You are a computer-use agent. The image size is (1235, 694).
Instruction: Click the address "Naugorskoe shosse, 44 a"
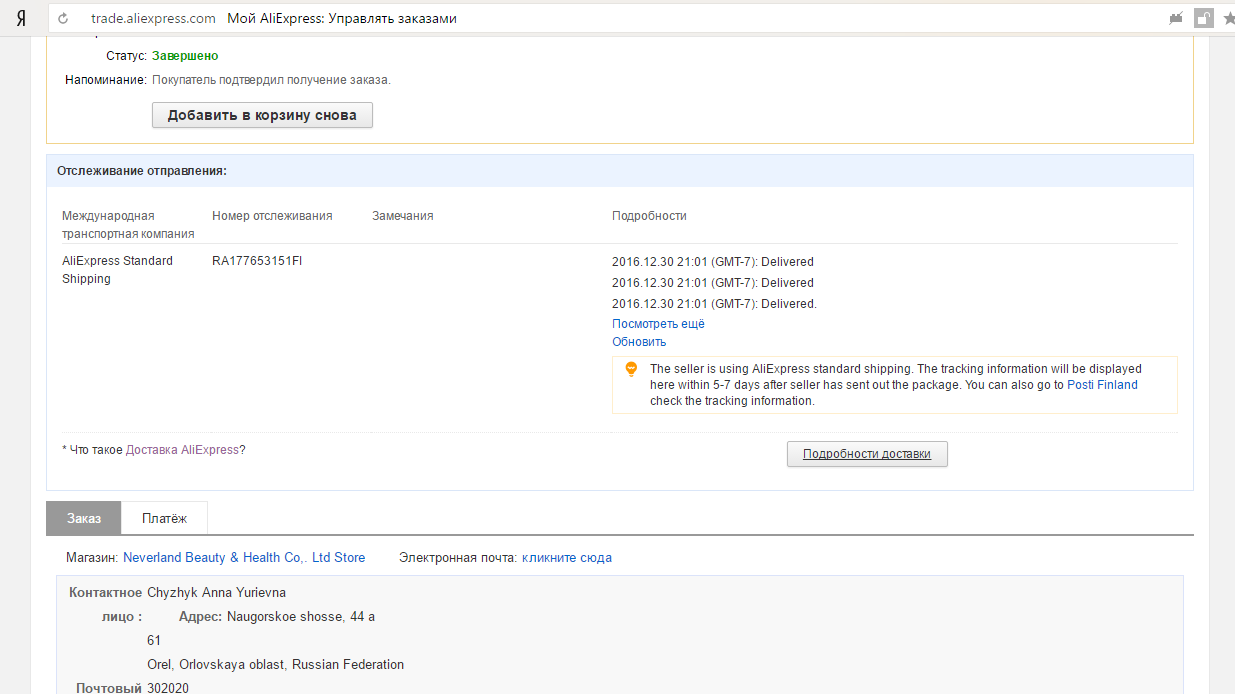point(301,617)
